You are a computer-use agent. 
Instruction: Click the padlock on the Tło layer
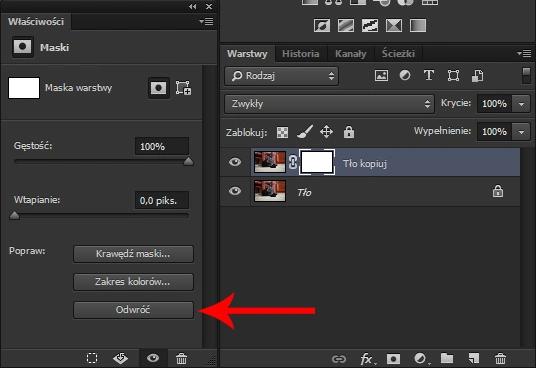coord(498,191)
